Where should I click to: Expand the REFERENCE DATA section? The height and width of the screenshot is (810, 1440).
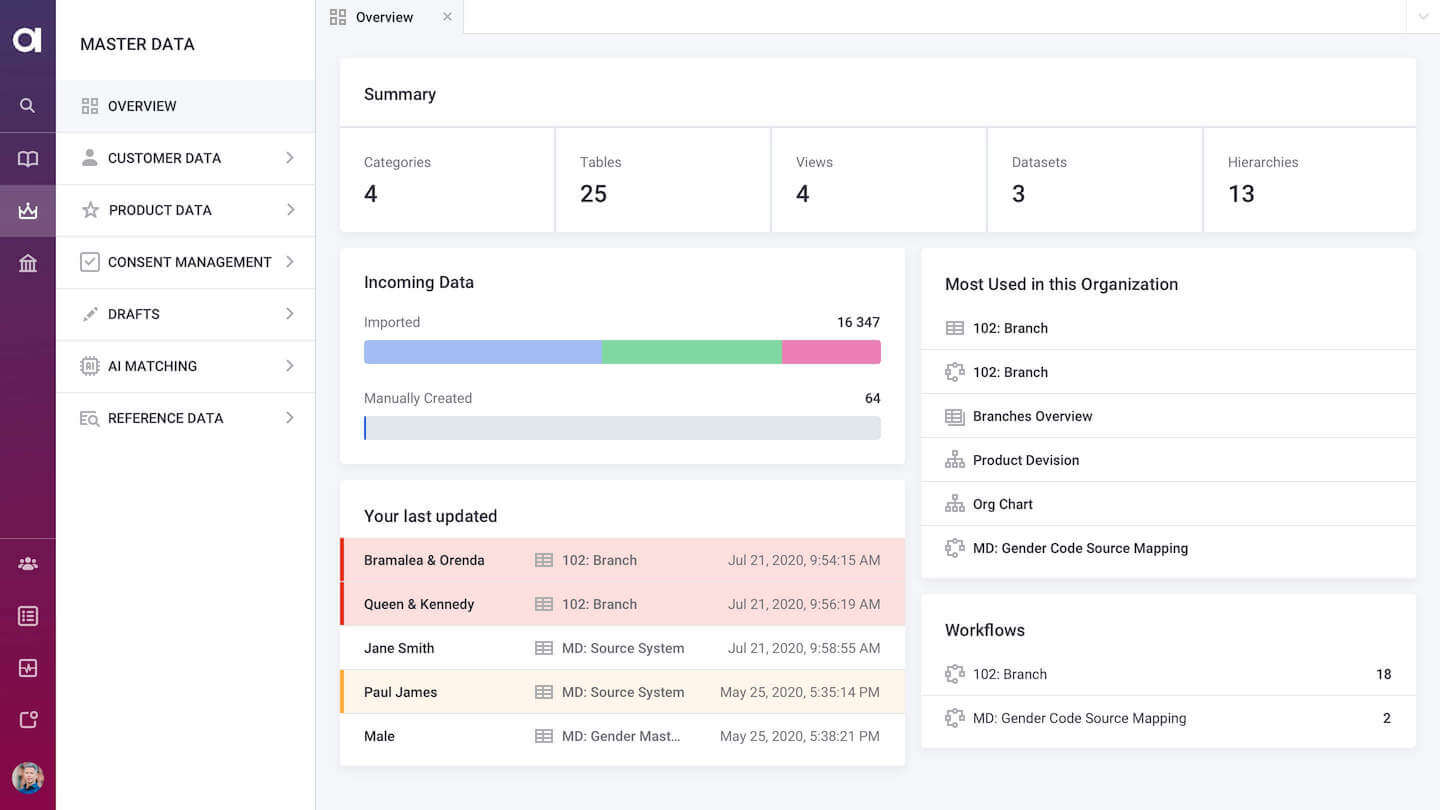click(x=186, y=418)
